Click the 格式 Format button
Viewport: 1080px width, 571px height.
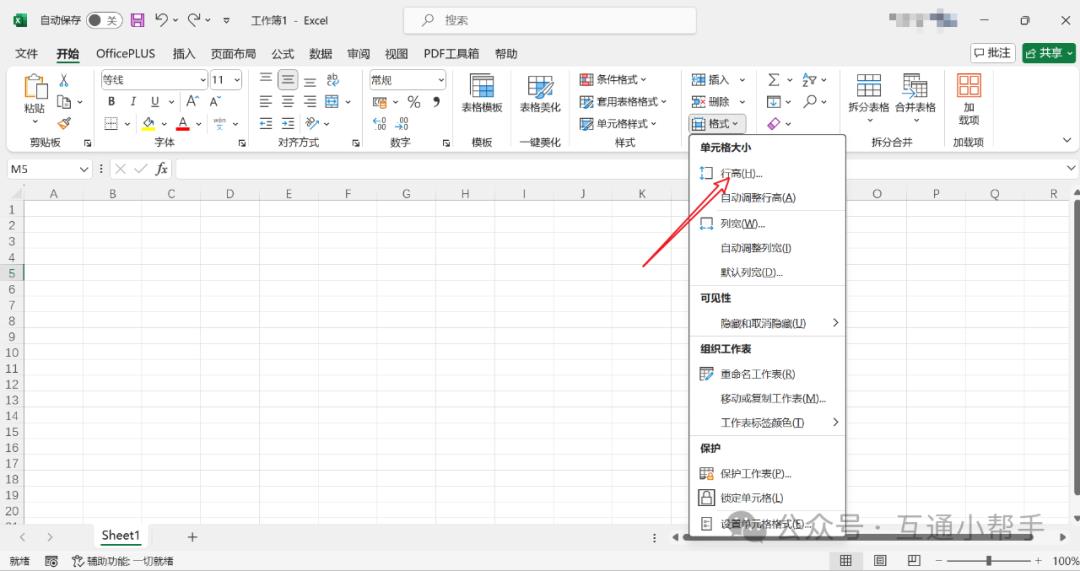tap(716, 123)
